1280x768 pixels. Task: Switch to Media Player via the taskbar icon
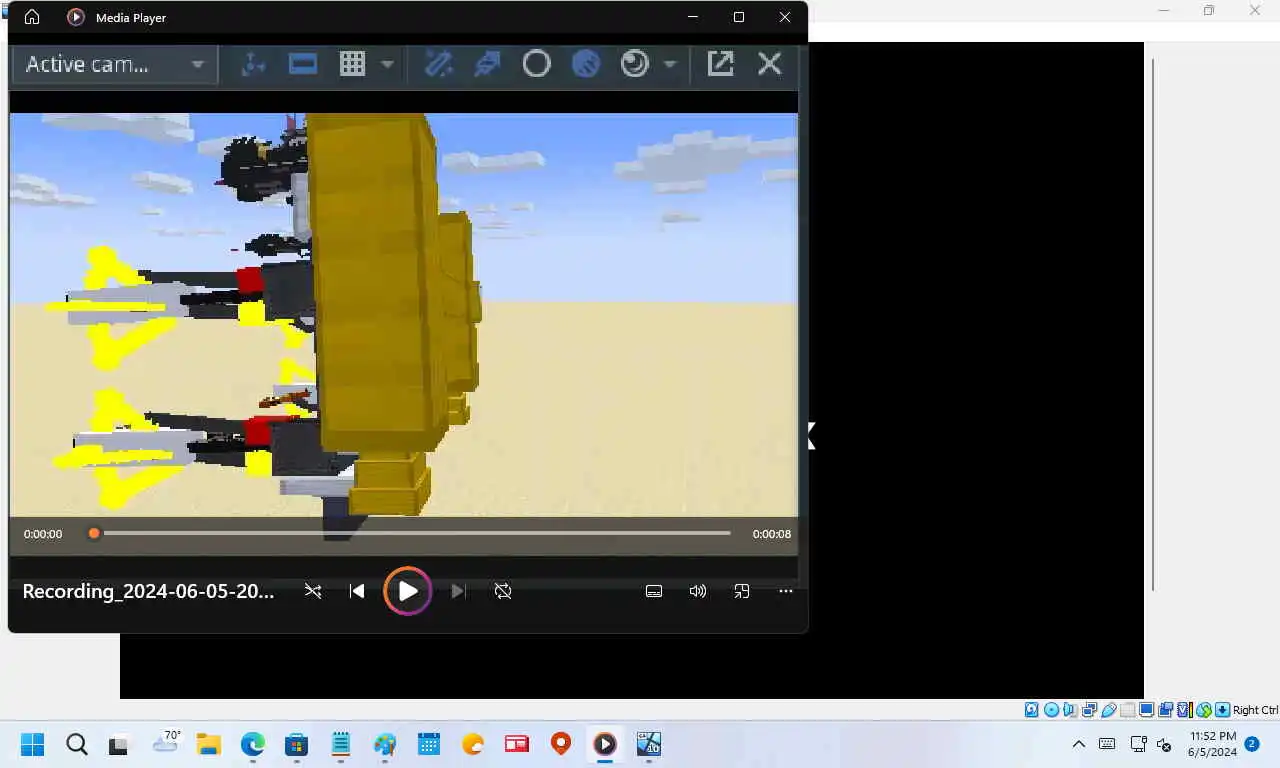605,744
